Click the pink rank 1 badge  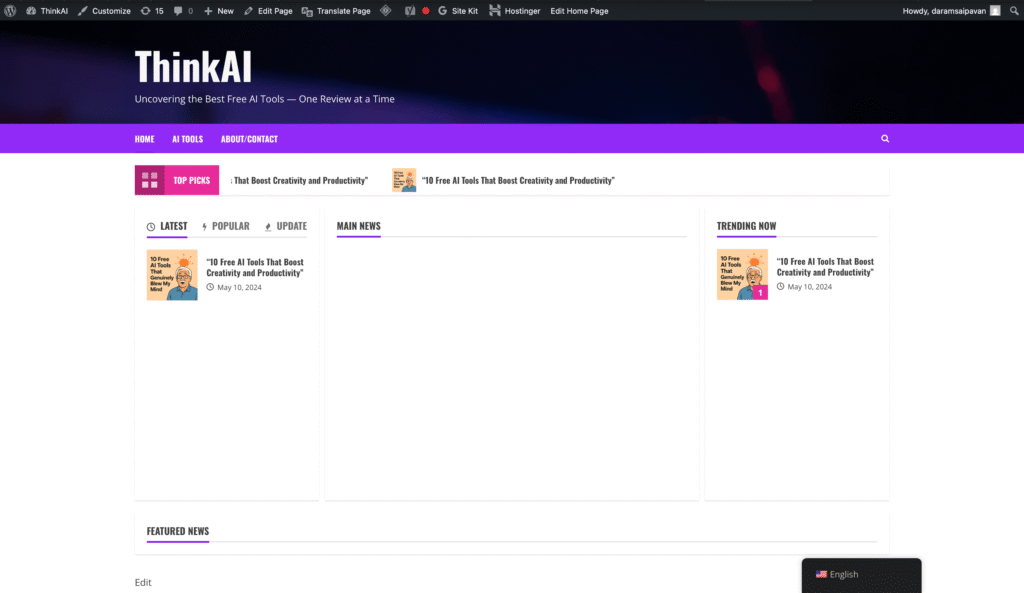760,293
